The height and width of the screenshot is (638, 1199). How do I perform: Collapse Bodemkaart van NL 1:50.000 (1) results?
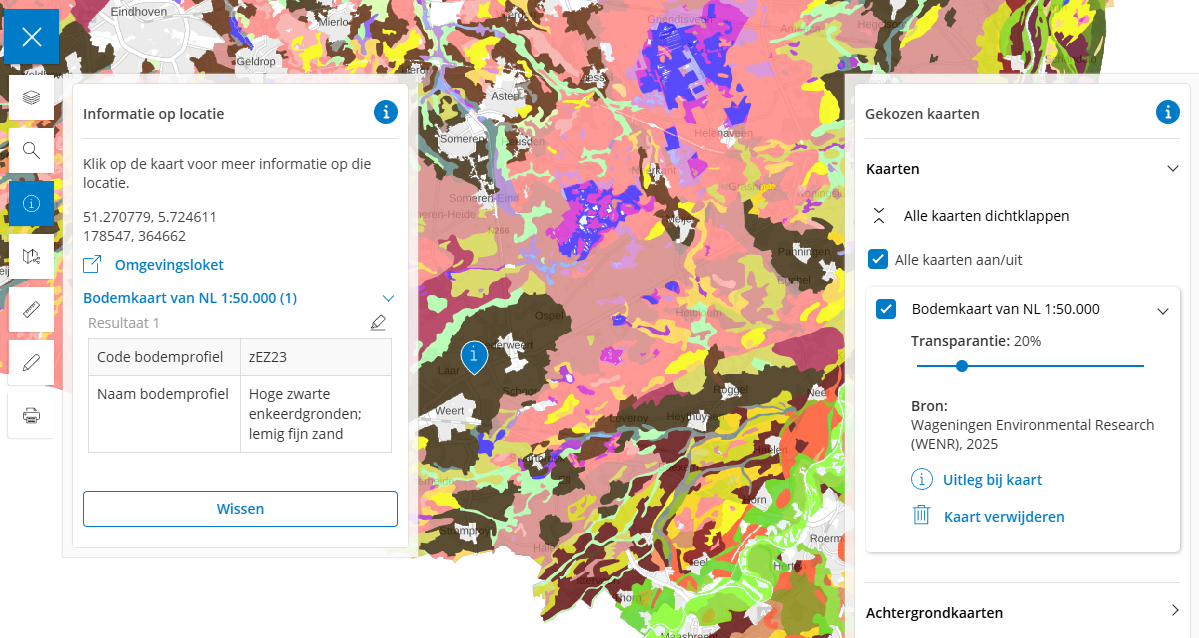tap(388, 298)
